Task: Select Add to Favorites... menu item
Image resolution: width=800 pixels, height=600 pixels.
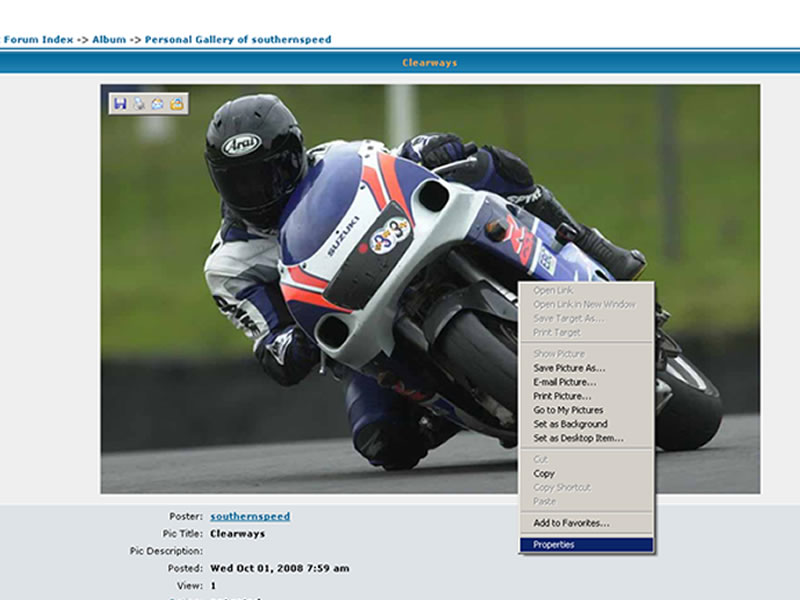Action: click(x=571, y=523)
